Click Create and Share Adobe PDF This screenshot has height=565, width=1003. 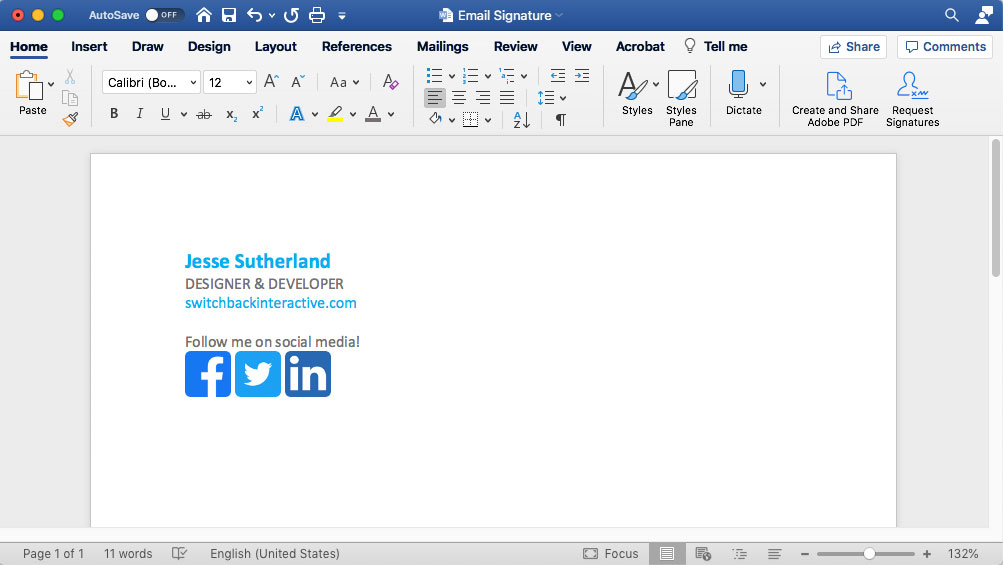tap(835, 98)
